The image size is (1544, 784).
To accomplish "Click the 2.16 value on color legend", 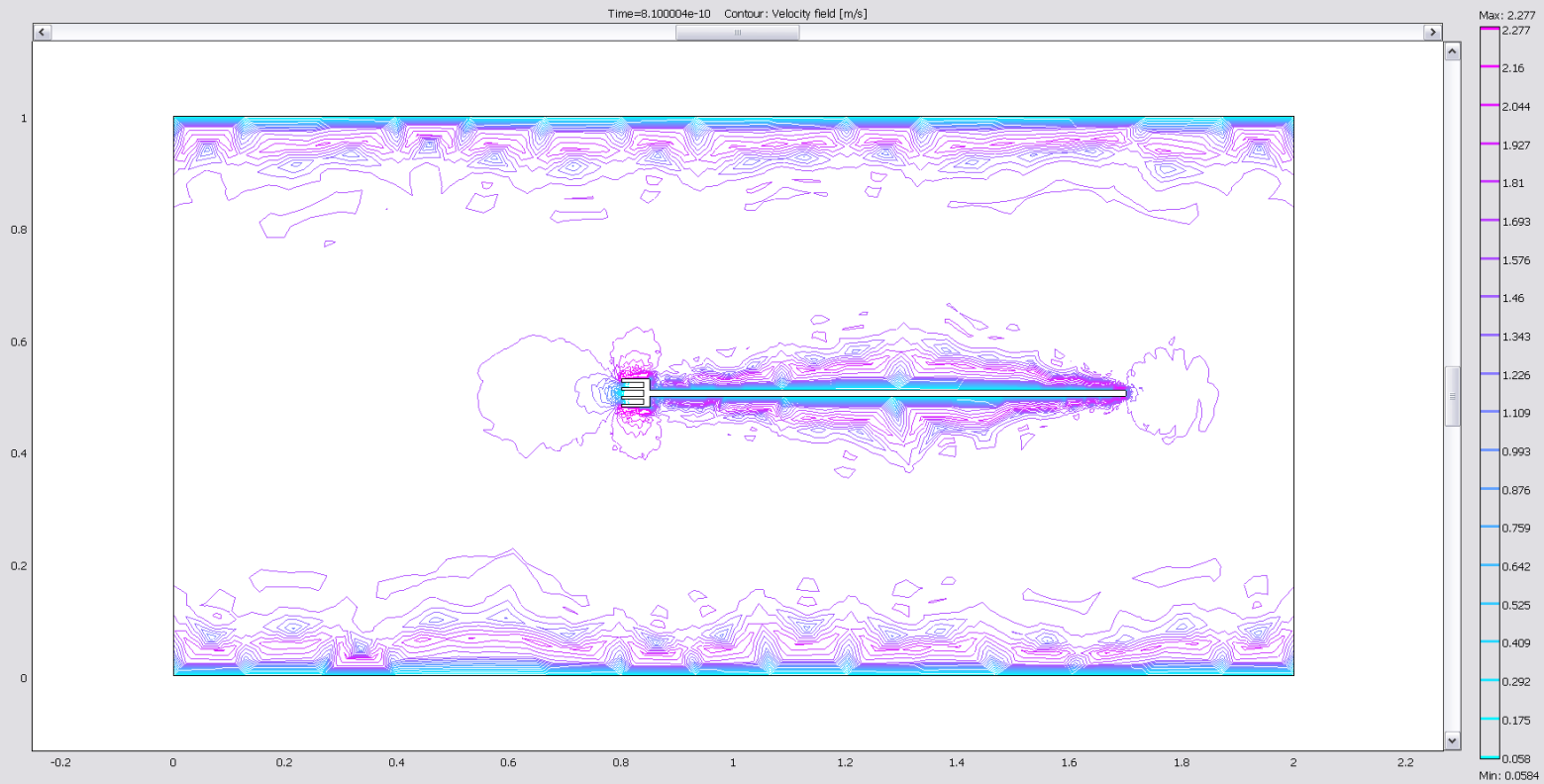I will pyautogui.click(x=1514, y=68).
